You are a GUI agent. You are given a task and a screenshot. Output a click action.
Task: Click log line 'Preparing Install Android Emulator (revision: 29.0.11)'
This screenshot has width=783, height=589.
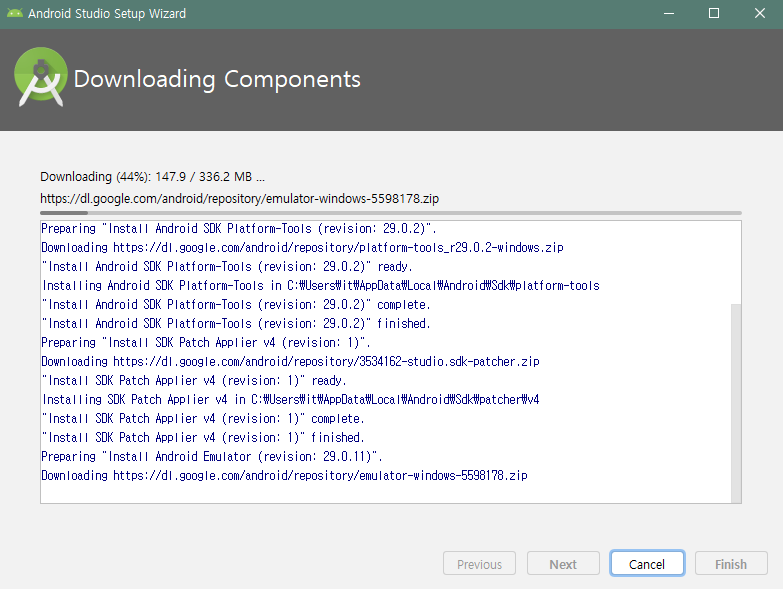click(x=212, y=456)
